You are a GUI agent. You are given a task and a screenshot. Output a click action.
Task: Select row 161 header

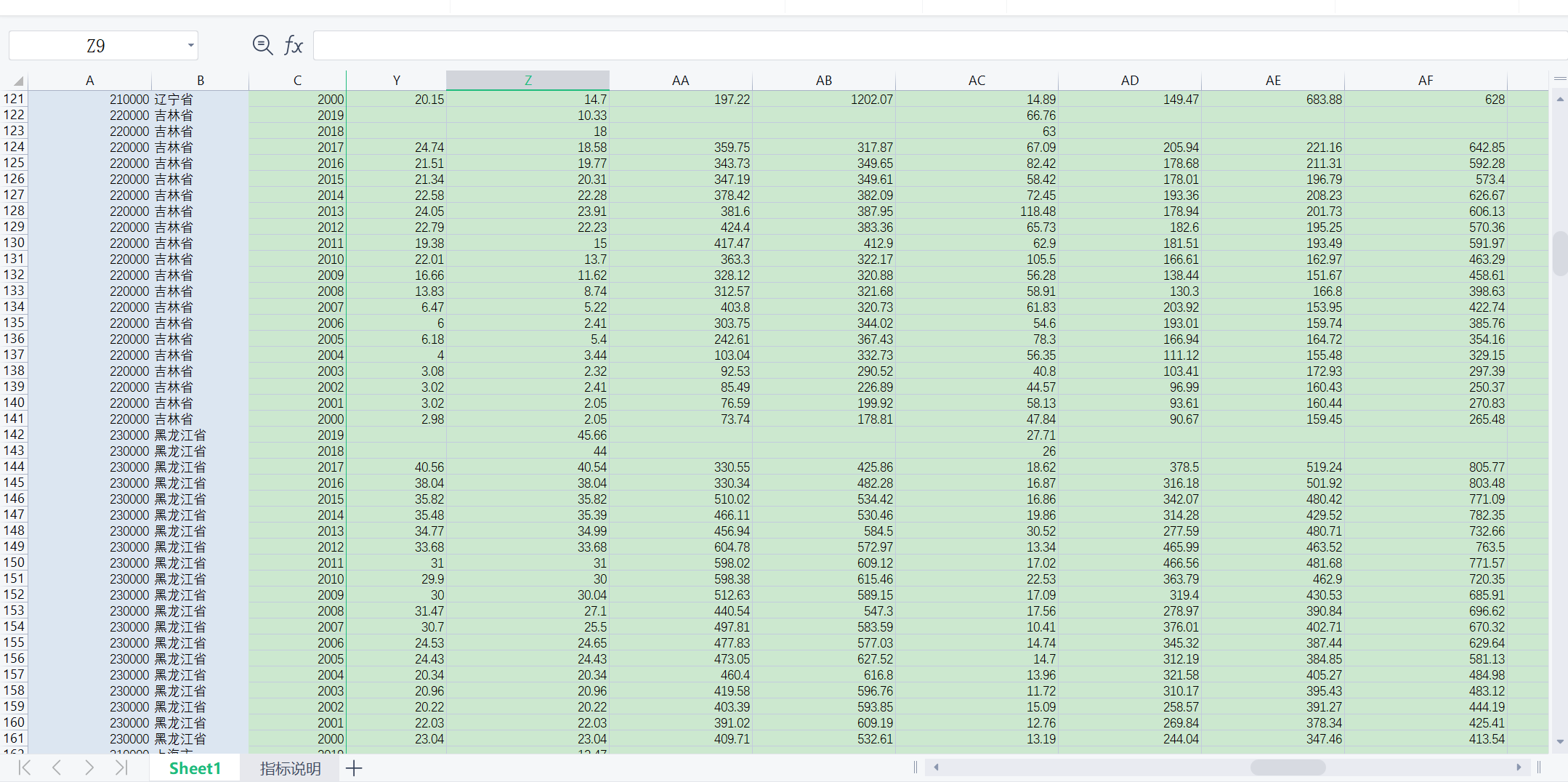coord(14,738)
